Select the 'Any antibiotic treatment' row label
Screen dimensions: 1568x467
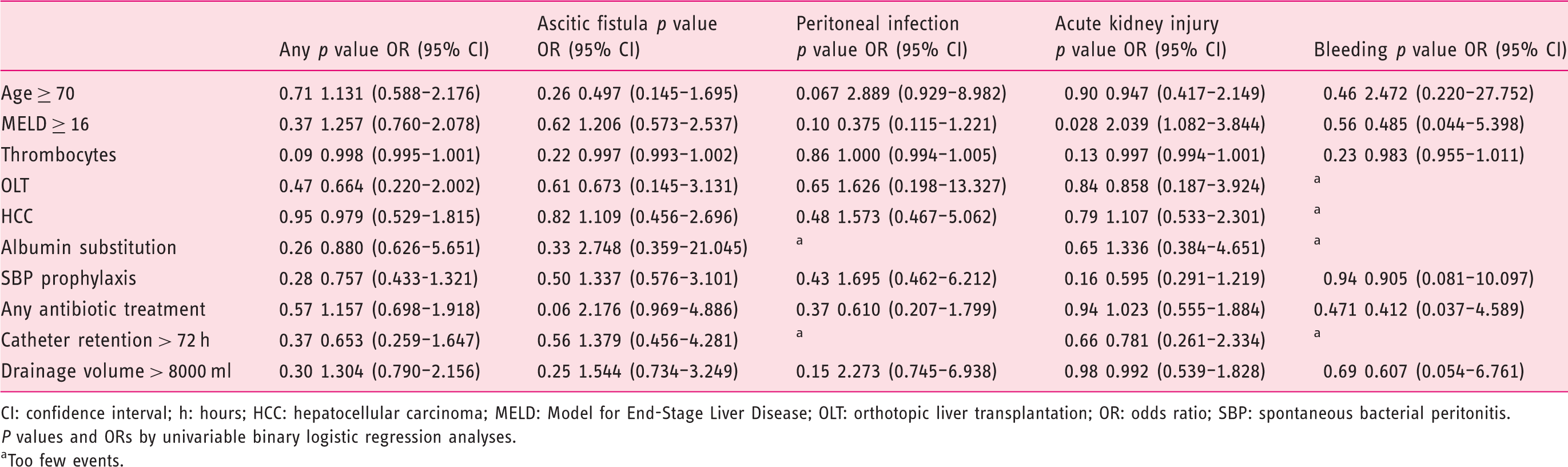coord(104,309)
